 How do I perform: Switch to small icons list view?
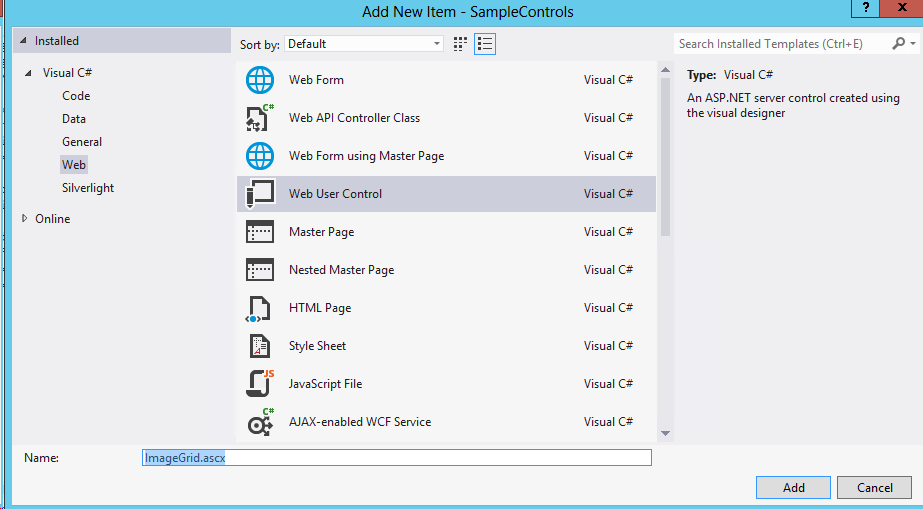coord(485,44)
